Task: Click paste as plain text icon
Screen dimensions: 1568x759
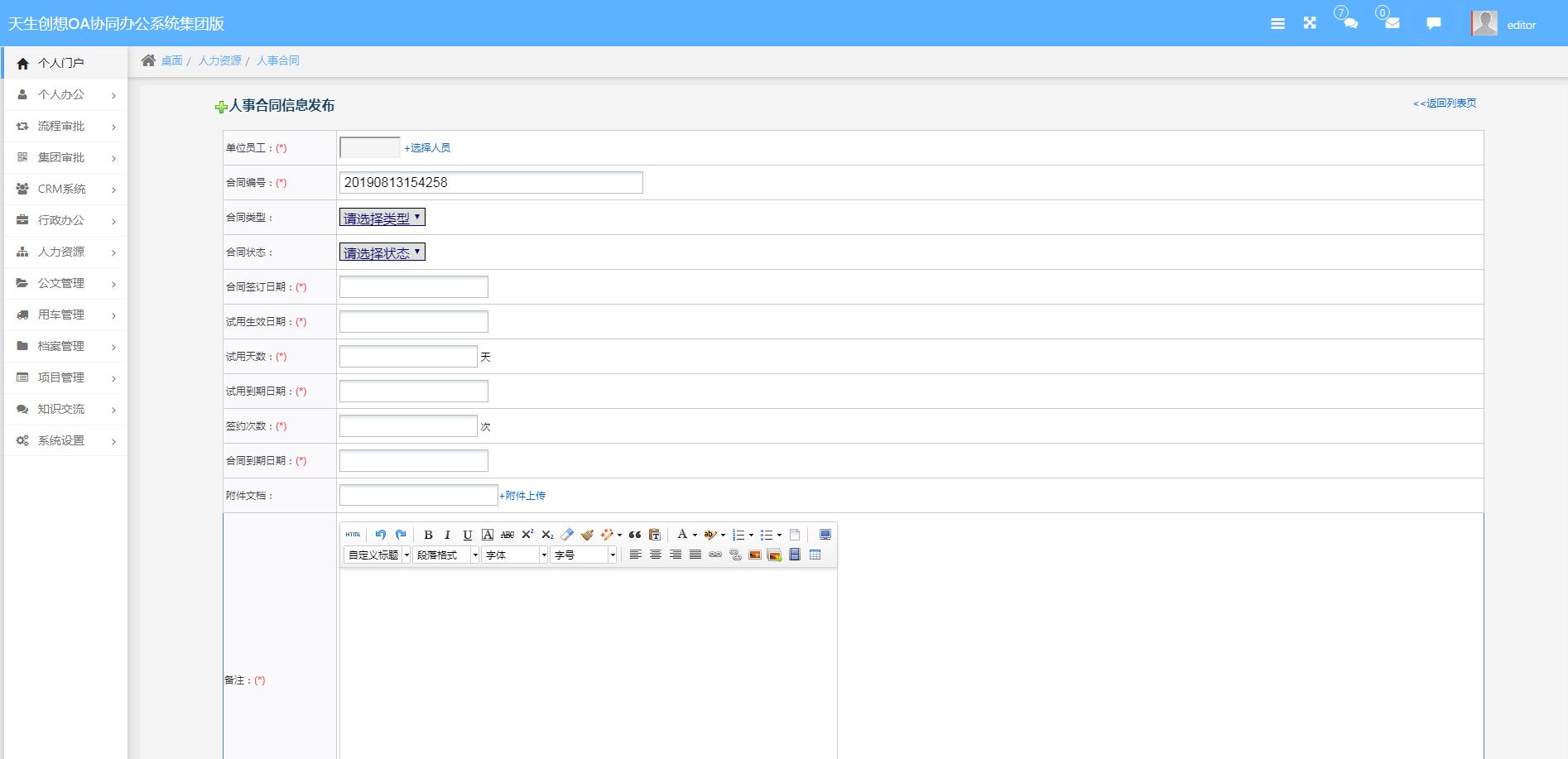Action: click(655, 535)
